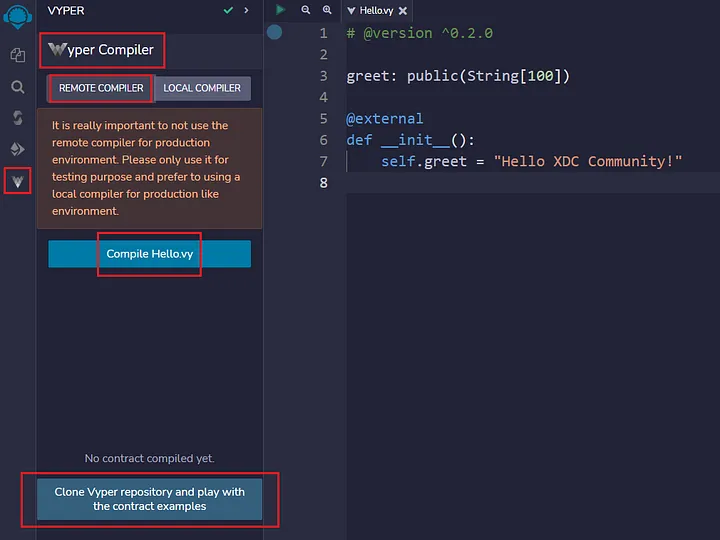Click the green Run script play icon
The height and width of the screenshot is (540, 720).
coord(281,10)
